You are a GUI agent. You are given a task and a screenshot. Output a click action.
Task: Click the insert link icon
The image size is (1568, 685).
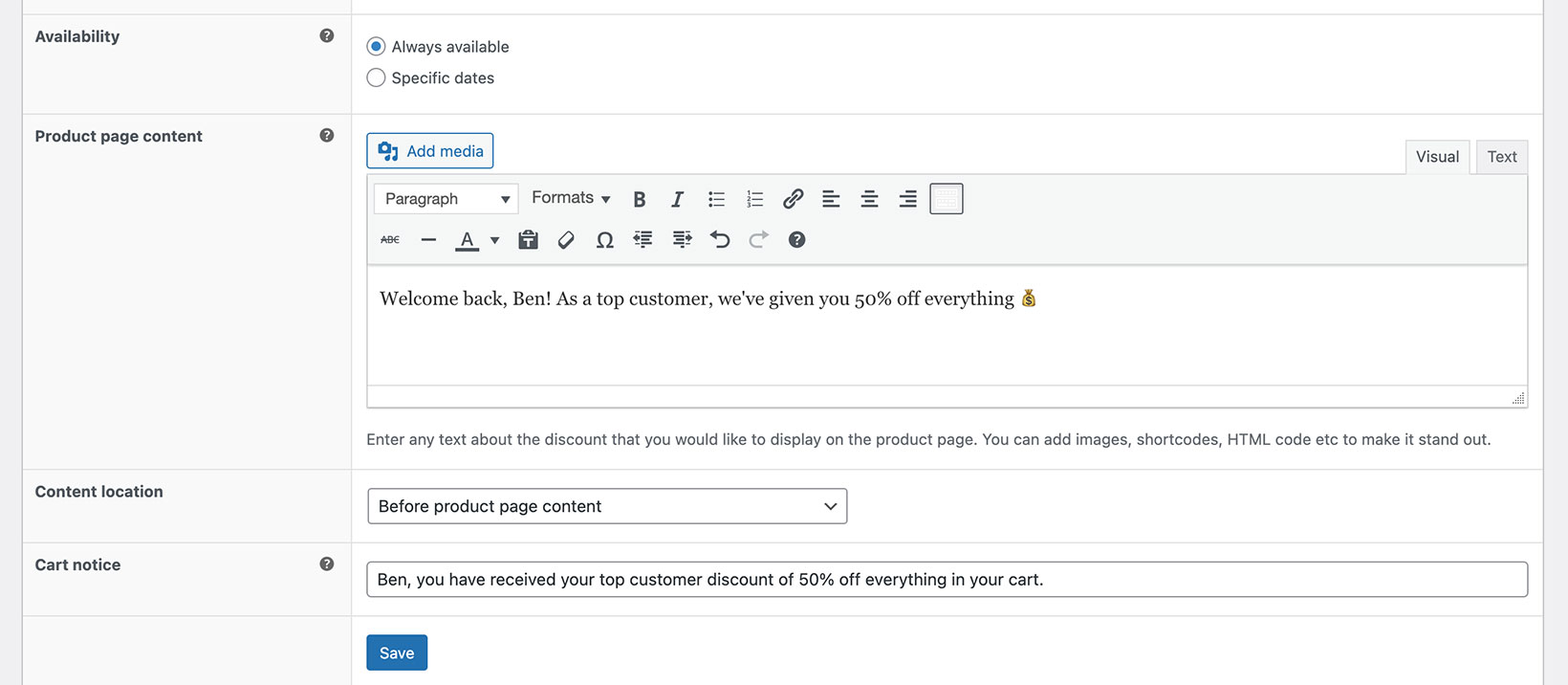[x=793, y=199]
